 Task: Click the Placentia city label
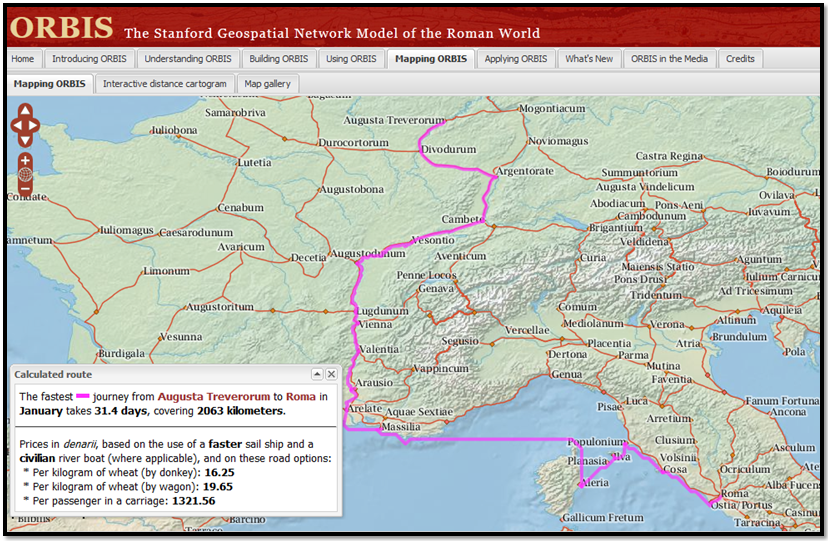[609, 343]
